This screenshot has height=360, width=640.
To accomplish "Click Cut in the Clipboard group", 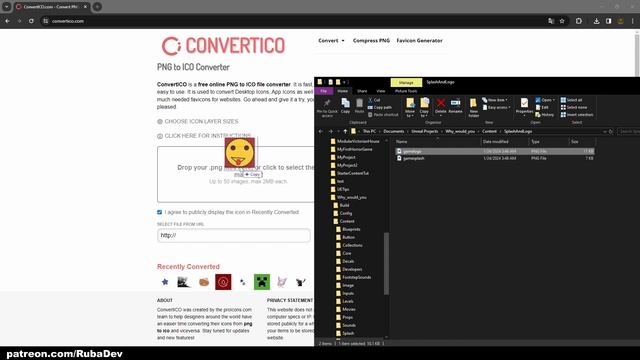I will [374, 100].
